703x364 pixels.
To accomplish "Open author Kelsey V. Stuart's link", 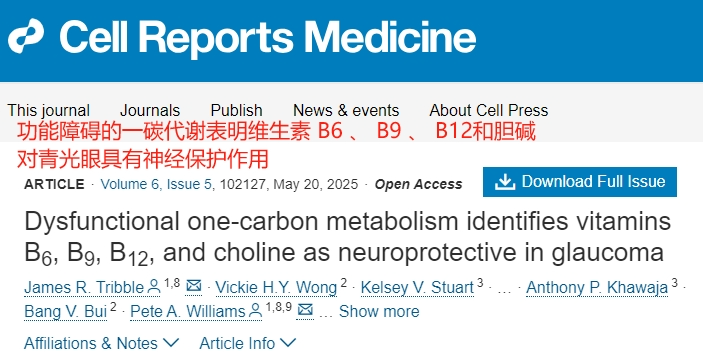I will 417,287.
